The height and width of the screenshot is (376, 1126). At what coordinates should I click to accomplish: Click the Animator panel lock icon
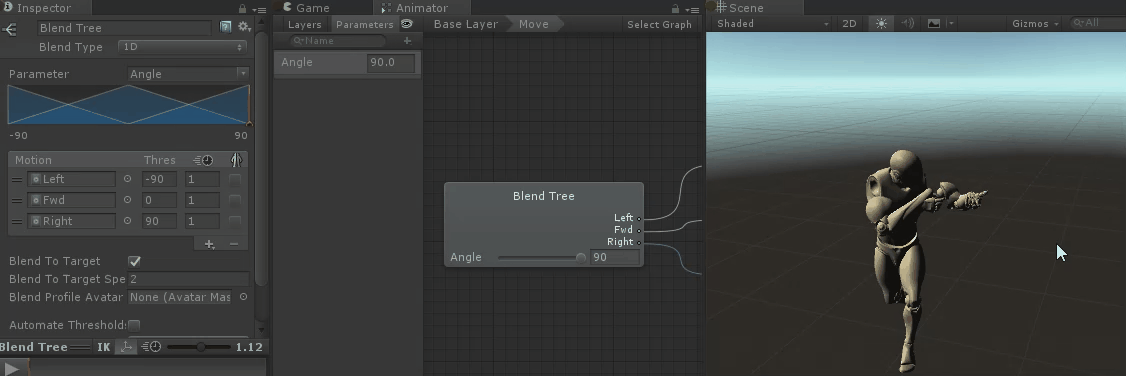point(675,9)
